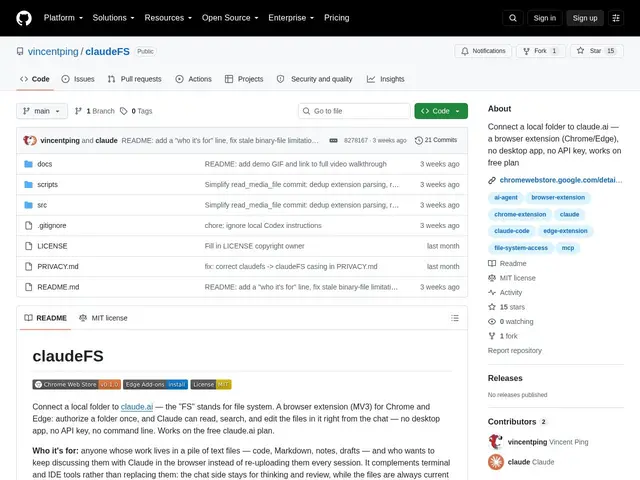
Task: Open the Insights tab
Action: pos(386,79)
